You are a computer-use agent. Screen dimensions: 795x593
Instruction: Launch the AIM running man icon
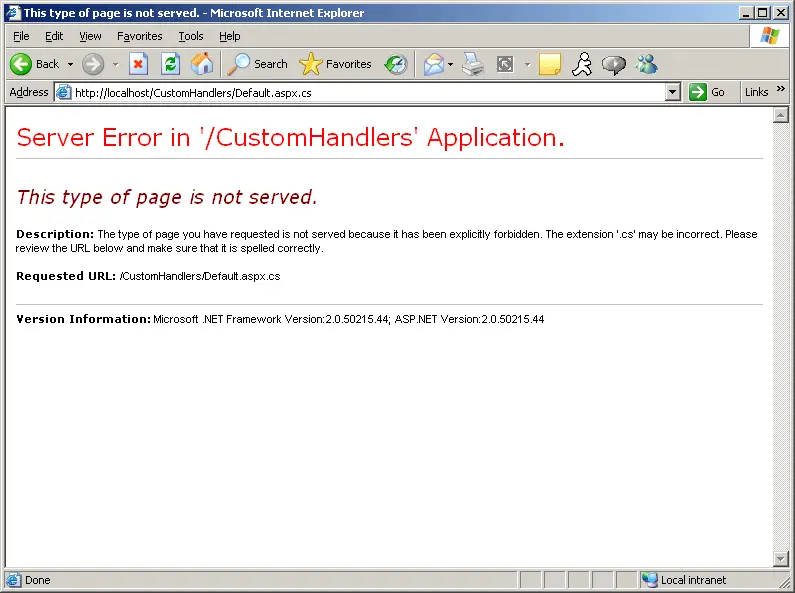click(582, 64)
